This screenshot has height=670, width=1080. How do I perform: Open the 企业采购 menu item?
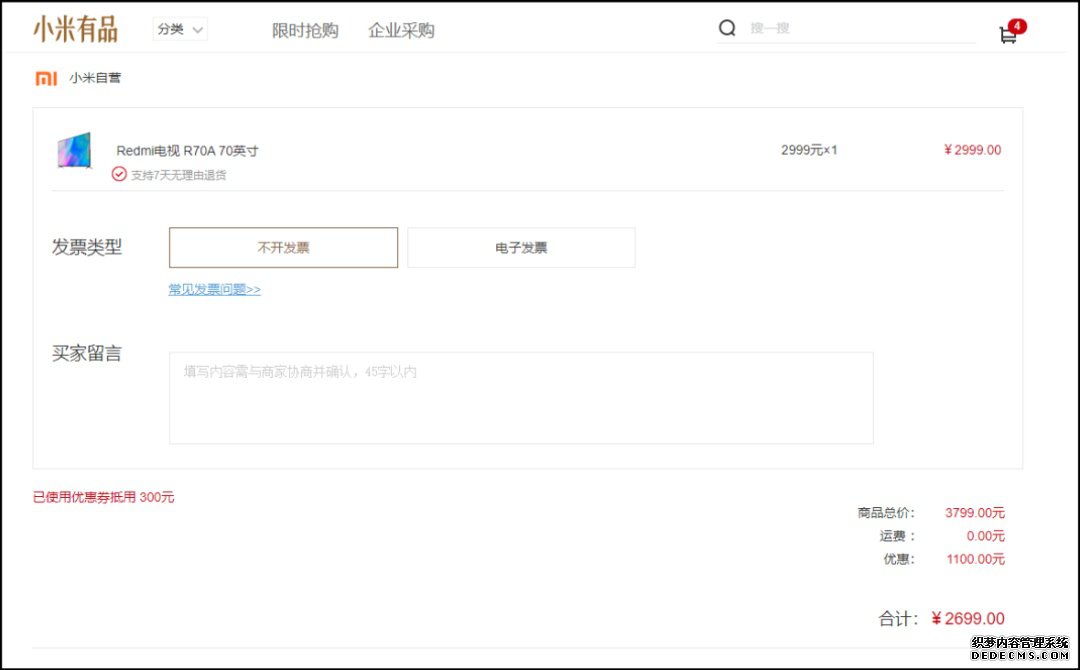(402, 30)
